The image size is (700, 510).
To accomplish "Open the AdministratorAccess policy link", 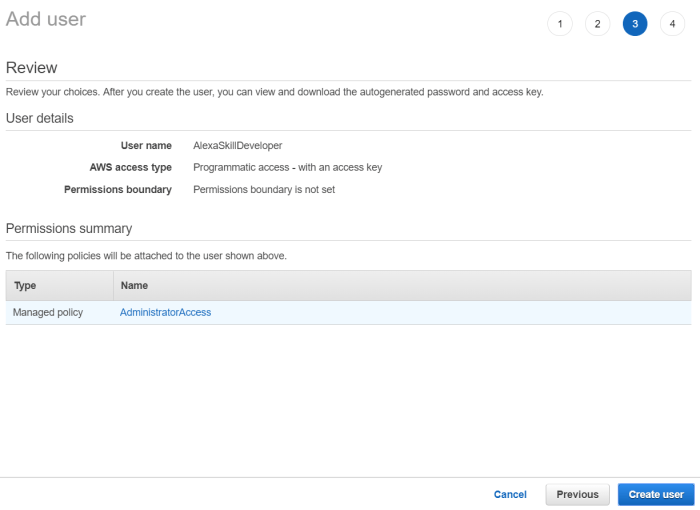I will tap(165, 312).
